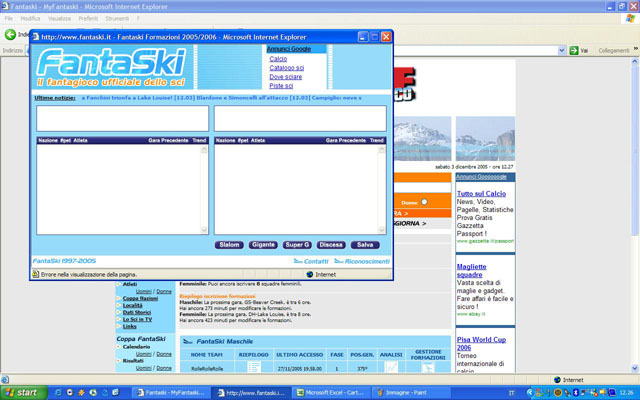The width and height of the screenshot is (640, 400).
Task: Switch to Microsoft Excel taskbar button
Action: (x=332, y=393)
